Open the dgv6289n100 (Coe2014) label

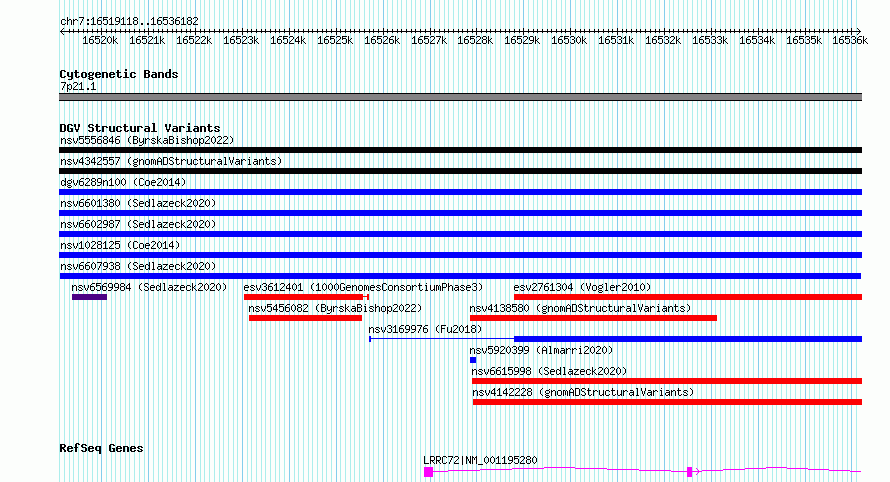(123, 182)
